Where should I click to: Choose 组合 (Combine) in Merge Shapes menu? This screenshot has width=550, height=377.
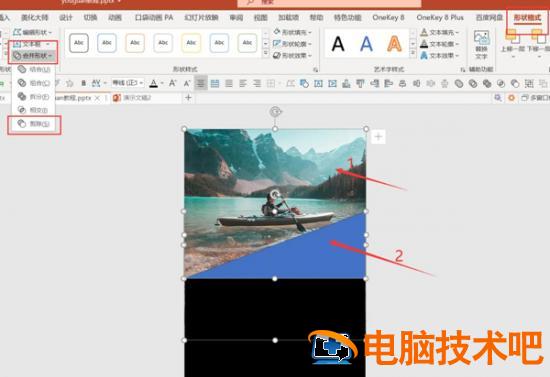pyautogui.click(x=34, y=83)
